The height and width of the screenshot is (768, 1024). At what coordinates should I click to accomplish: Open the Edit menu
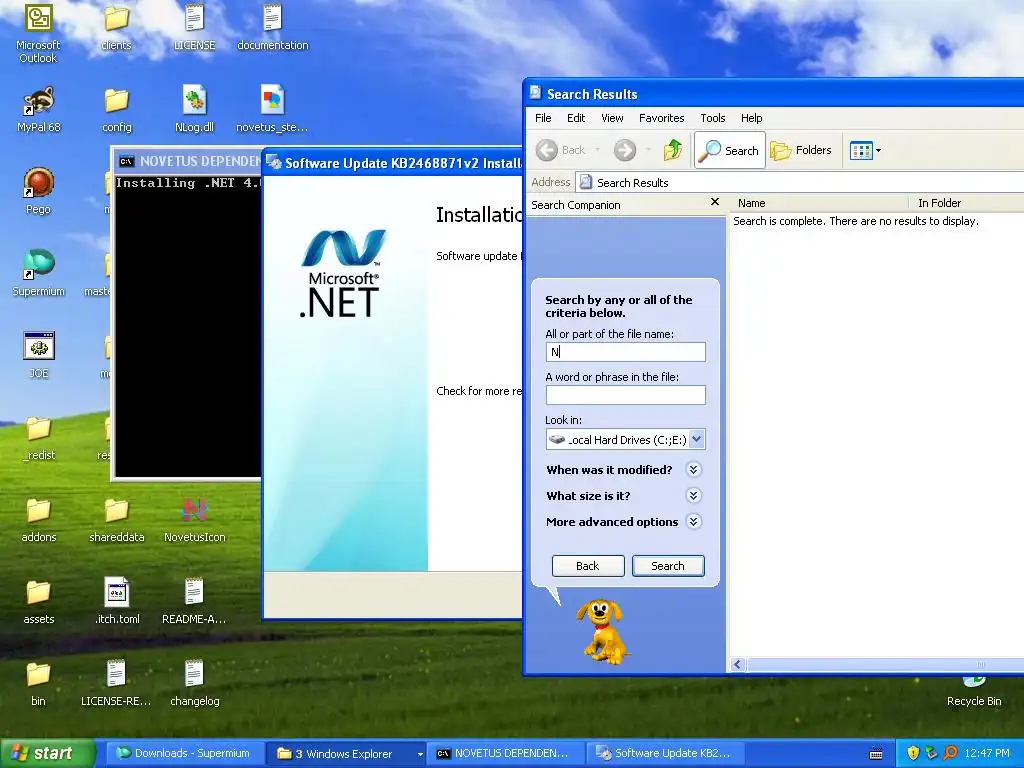tap(576, 118)
